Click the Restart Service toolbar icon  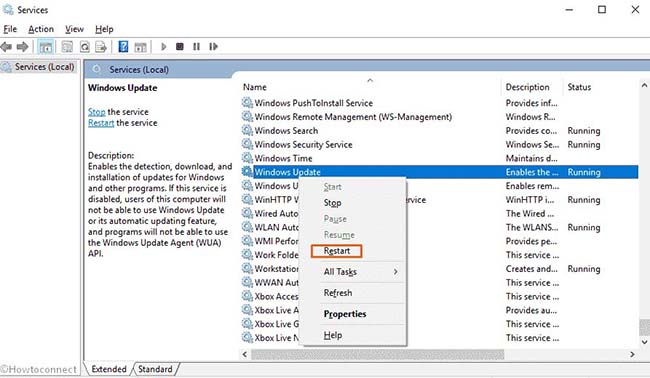tap(213, 46)
